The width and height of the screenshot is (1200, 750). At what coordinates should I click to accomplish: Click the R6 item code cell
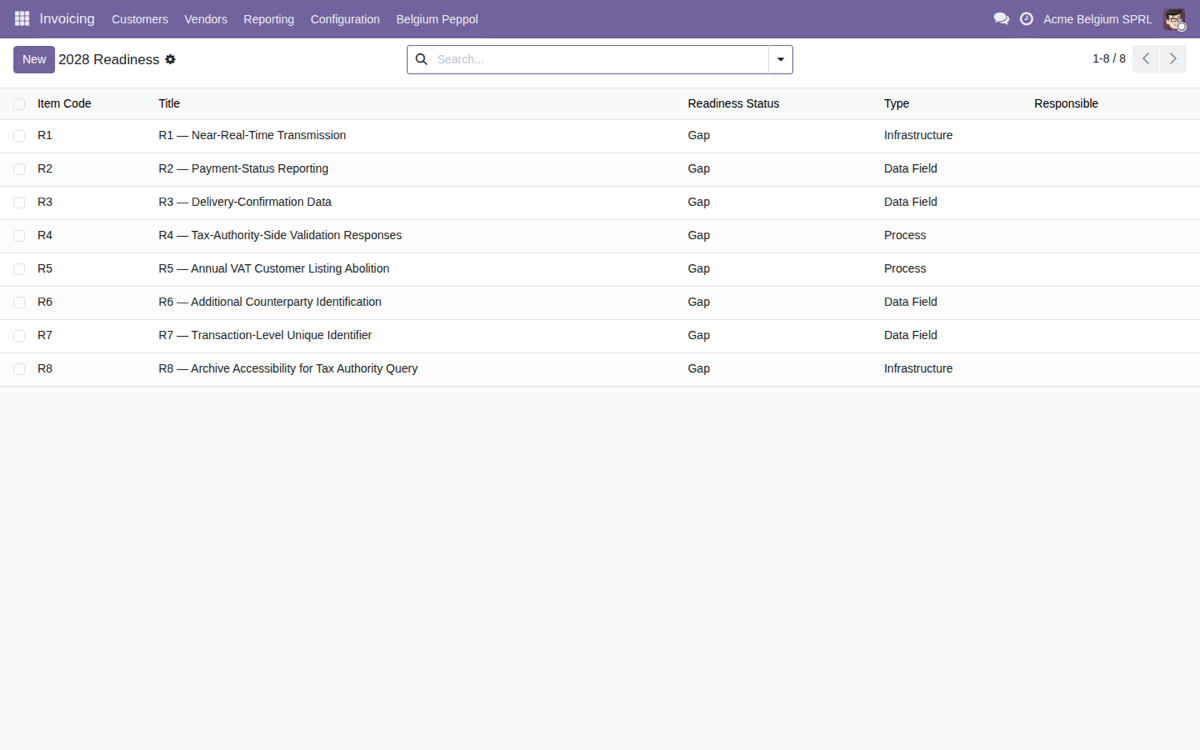point(45,302)
